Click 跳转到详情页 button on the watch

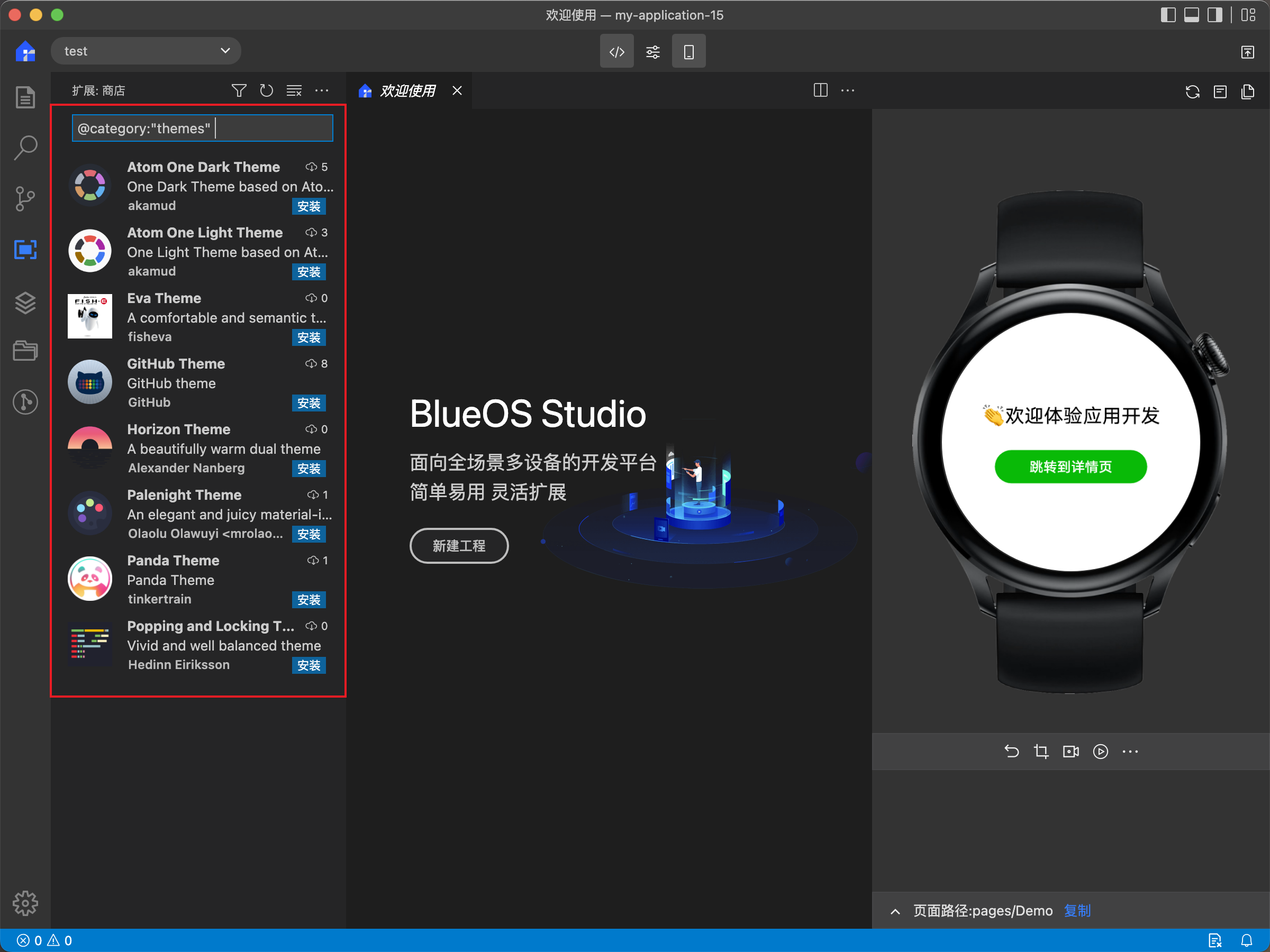click(x=1070, y=466)
